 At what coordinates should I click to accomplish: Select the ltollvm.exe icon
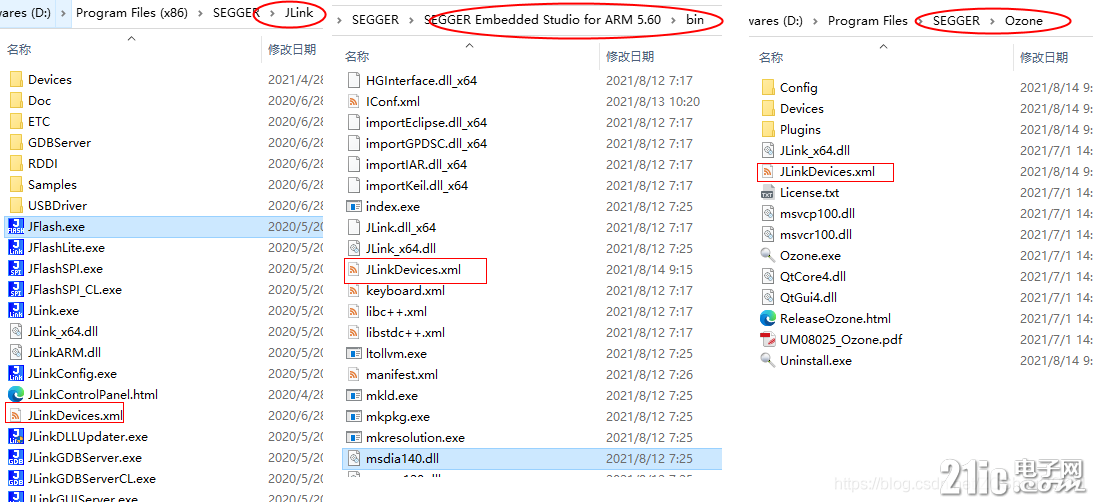click(x=354, y=353)
